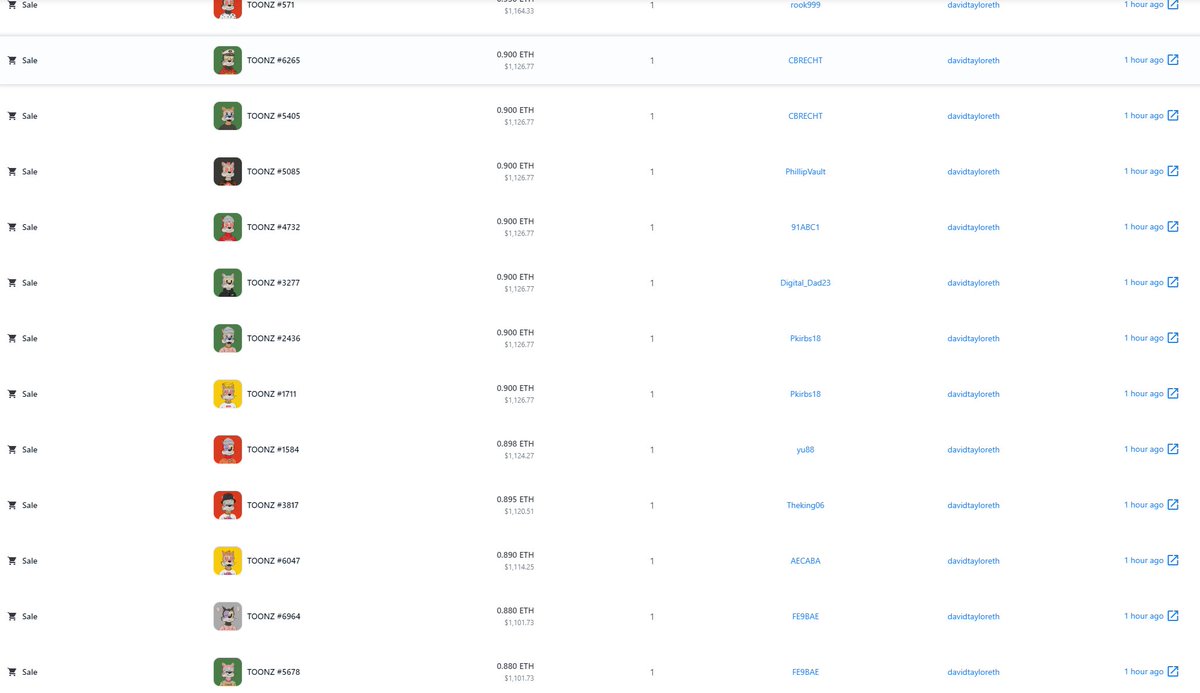Open the TOONZ #5085 avatar thumbnail
The width and height of the screenshot is (1200, 693).
click(x=228, y=171)
